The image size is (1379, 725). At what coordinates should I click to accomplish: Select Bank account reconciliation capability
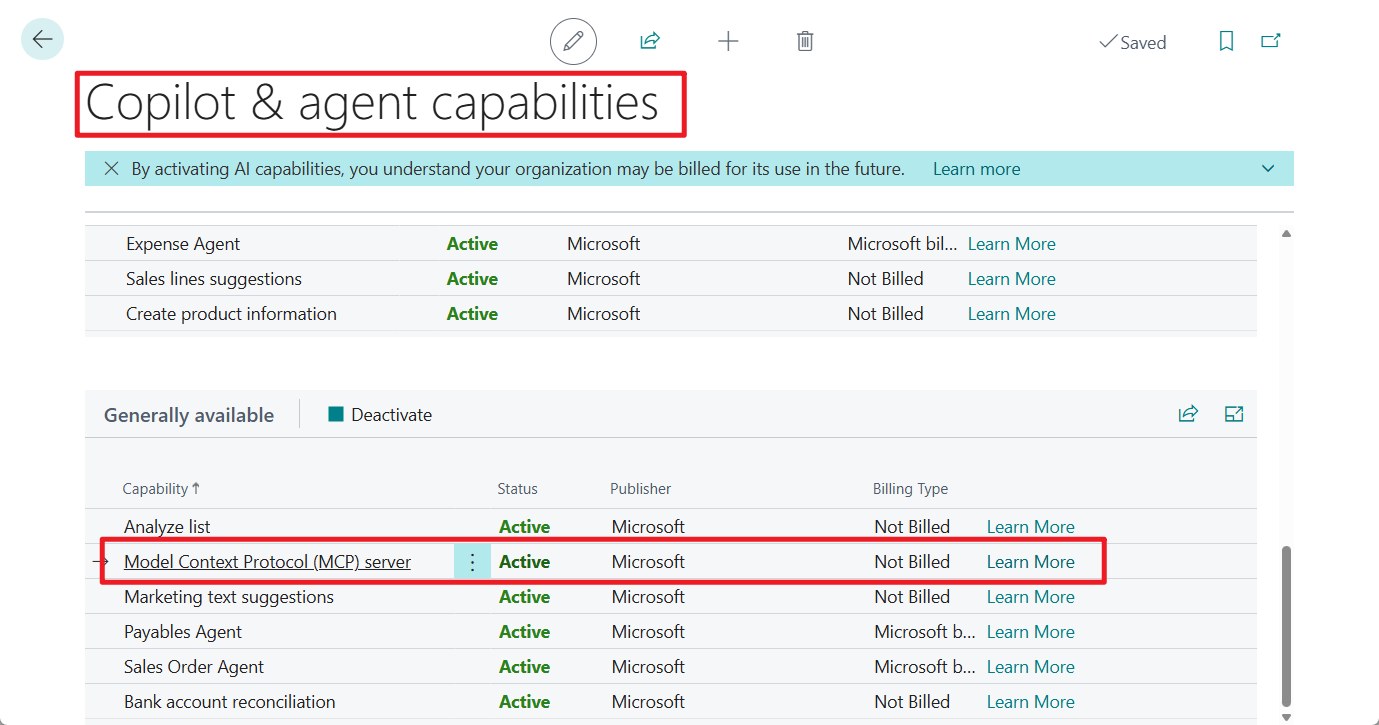point(230,702)
